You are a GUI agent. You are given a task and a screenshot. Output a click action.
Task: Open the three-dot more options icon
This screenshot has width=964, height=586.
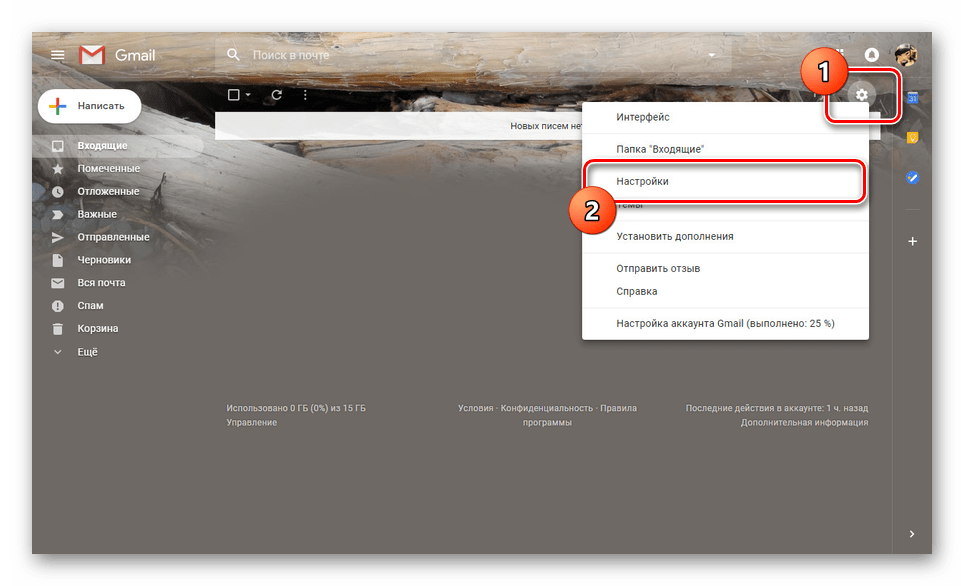(x=305, y=95)
